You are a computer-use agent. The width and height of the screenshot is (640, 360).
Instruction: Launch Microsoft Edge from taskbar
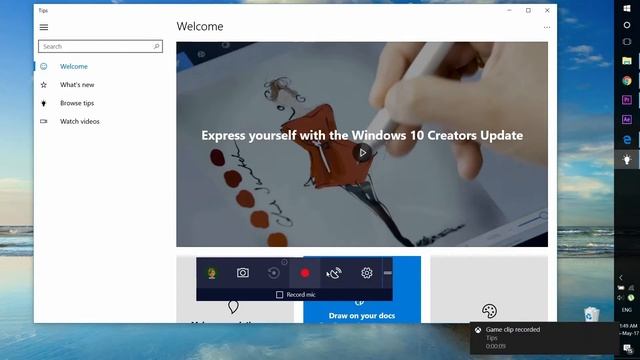coord(627,140)
